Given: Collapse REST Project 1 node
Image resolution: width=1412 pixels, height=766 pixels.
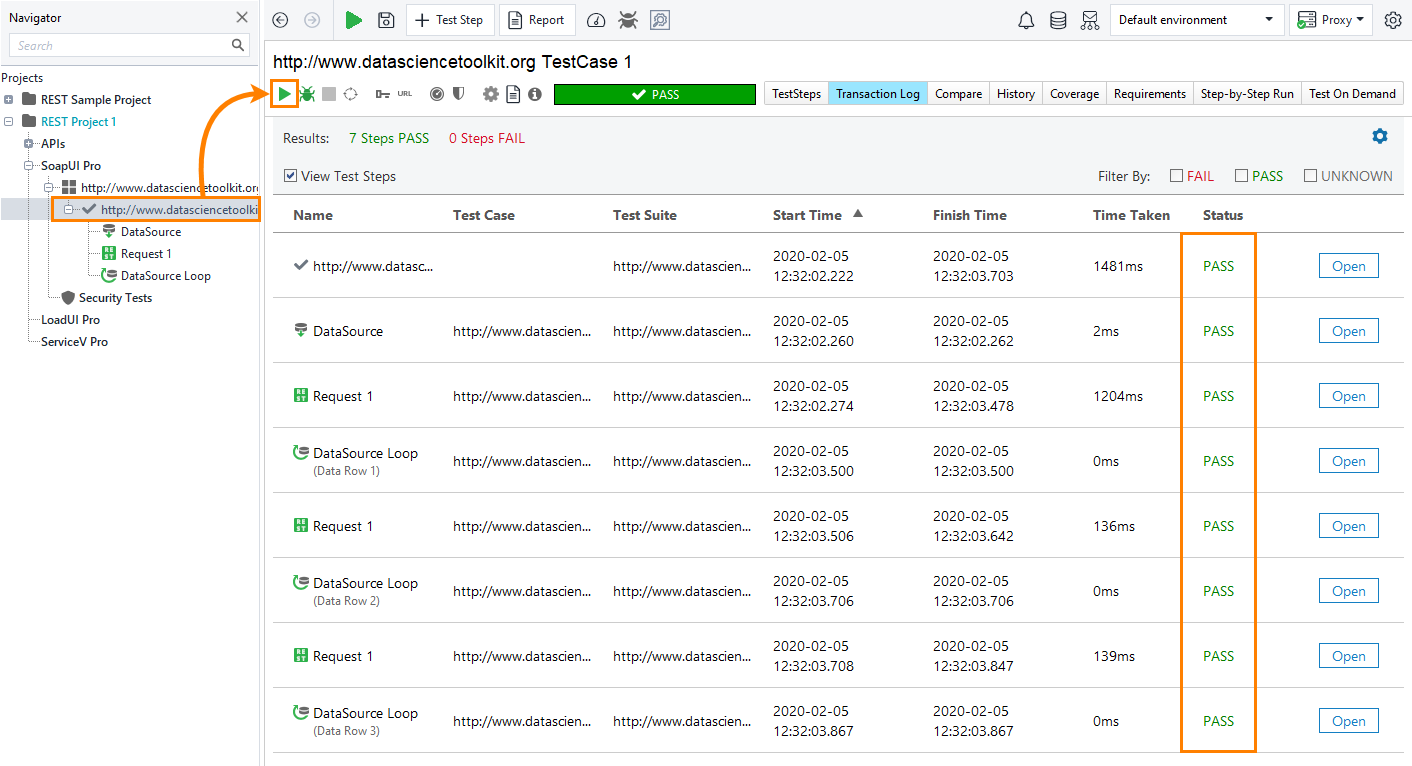Looking at the screenshot, I should point(9,122).
